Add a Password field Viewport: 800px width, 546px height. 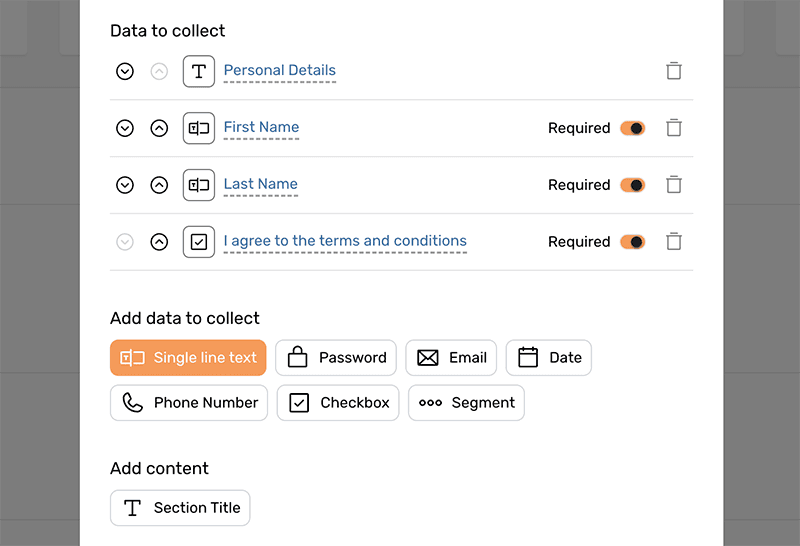click(x=336, y=358)
